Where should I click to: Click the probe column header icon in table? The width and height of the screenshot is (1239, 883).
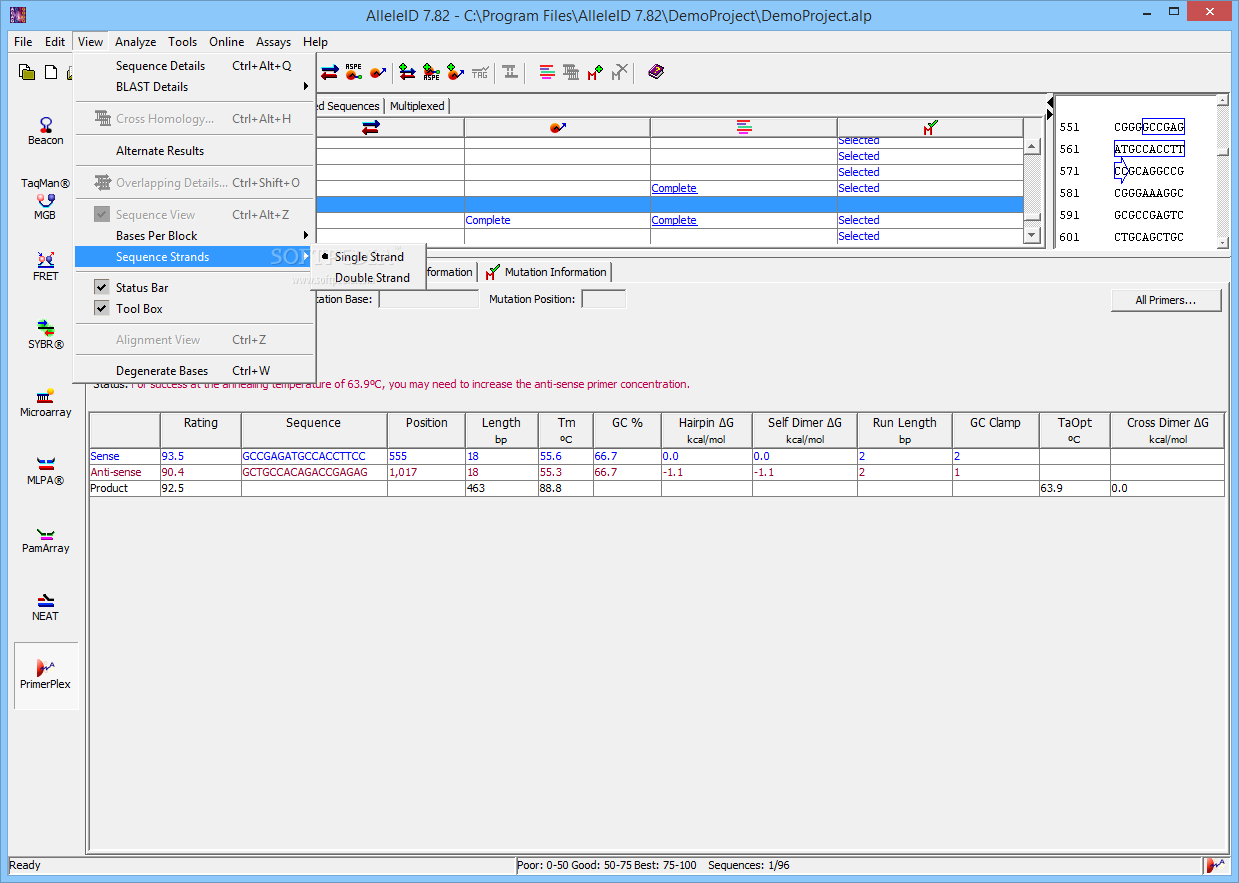point(558,127)
